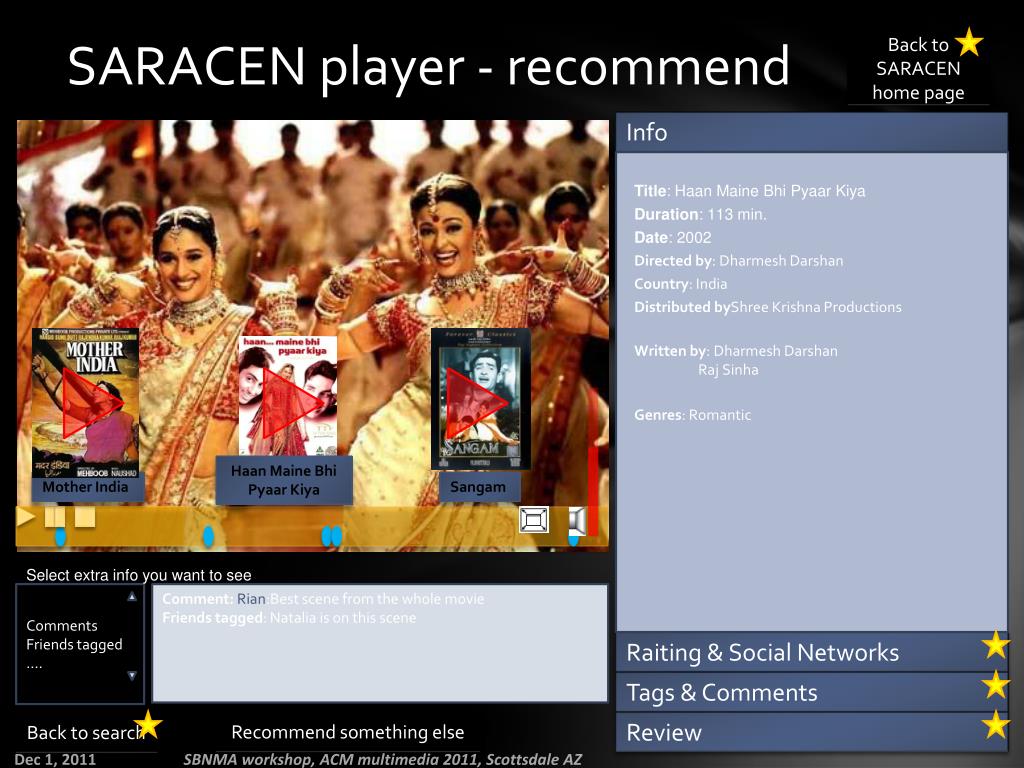This screenshot has height=768, width=1024.
Task: Jump to the leftmost blue timeline marker
Action: (60, 537)
